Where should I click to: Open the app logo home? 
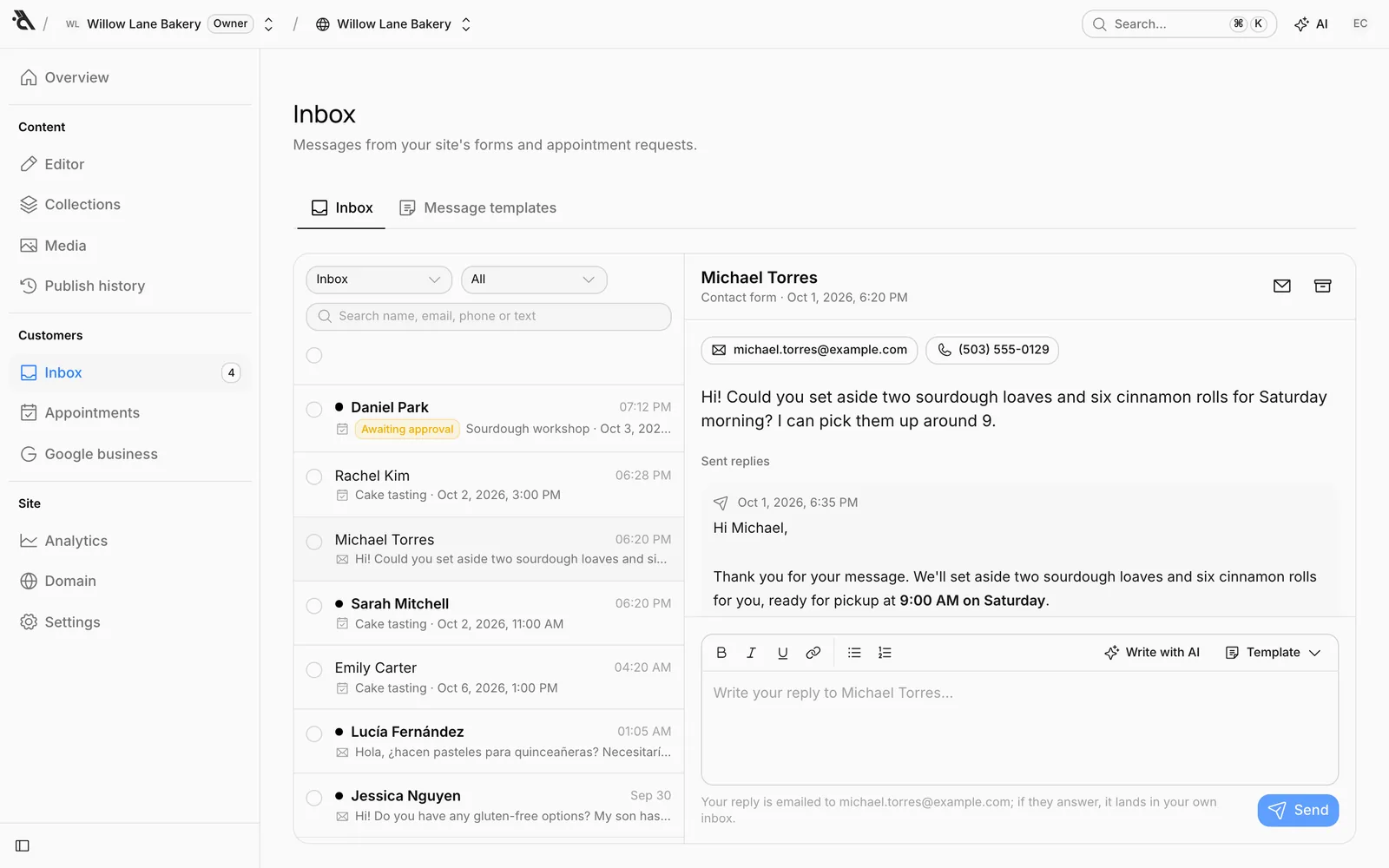click(23, 22)
